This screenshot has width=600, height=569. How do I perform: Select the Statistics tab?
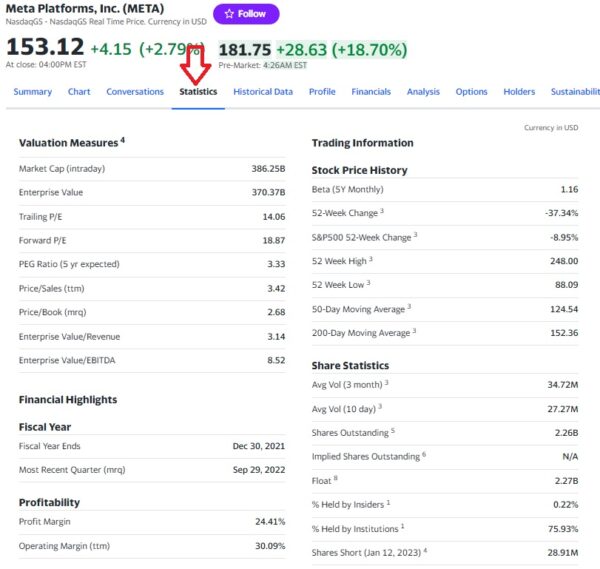coord(198,92)
